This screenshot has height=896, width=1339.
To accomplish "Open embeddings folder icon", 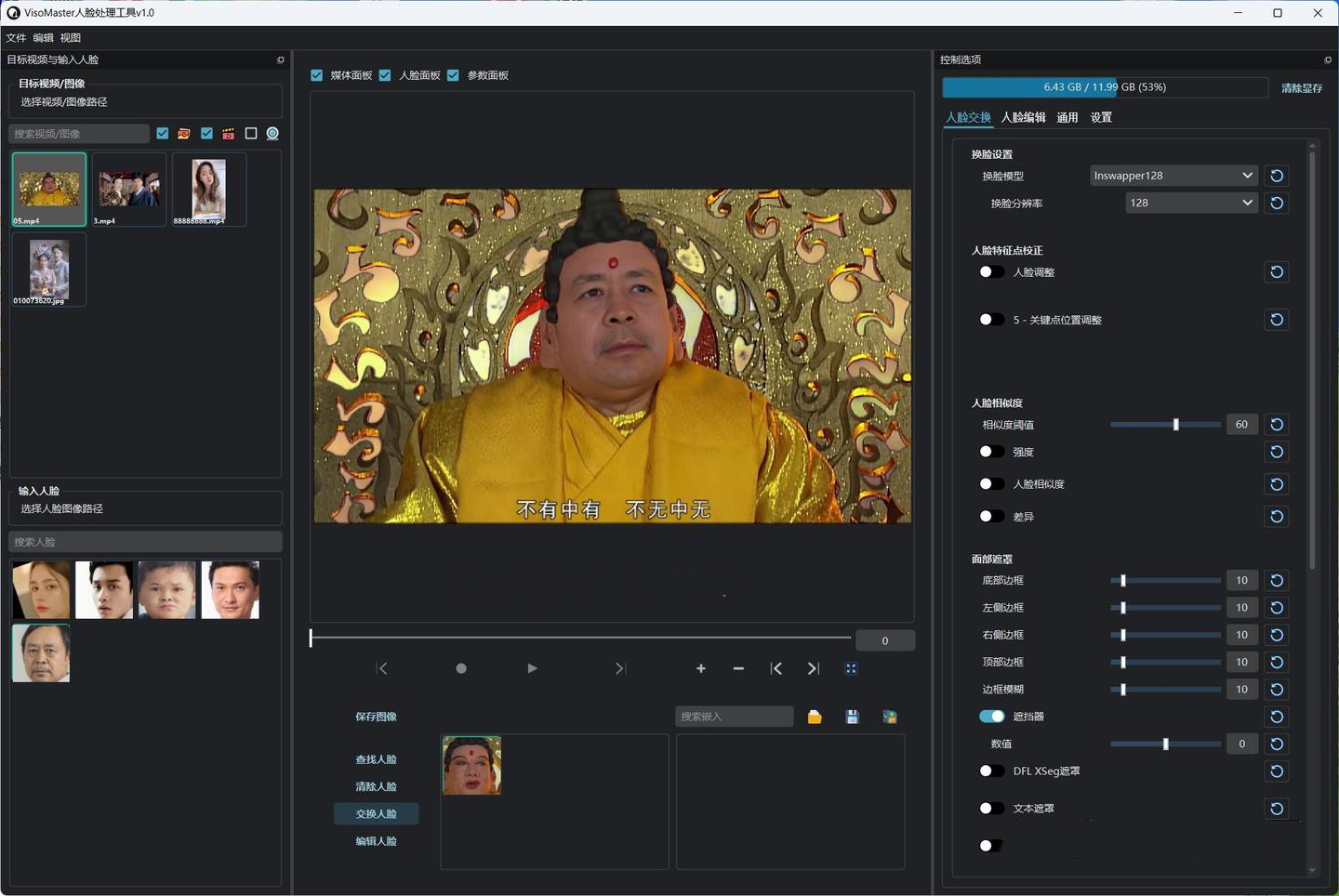I will tap(815, 717).
